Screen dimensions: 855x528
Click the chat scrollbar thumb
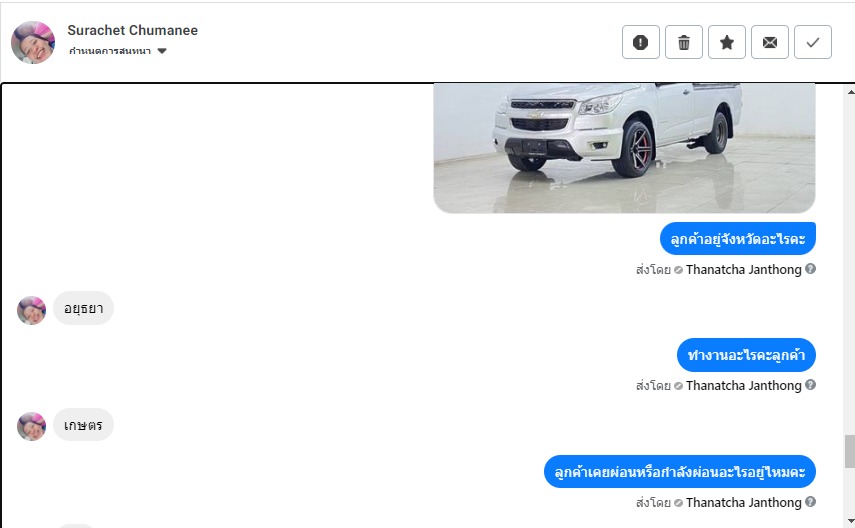[850, 451]
